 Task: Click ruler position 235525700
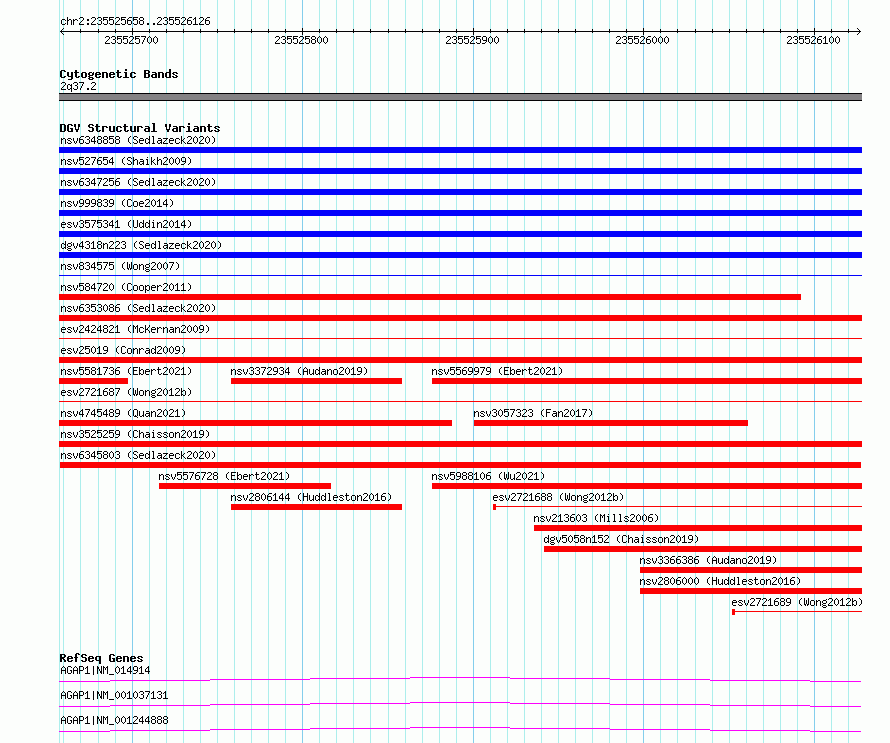click(x=132, y=40)
